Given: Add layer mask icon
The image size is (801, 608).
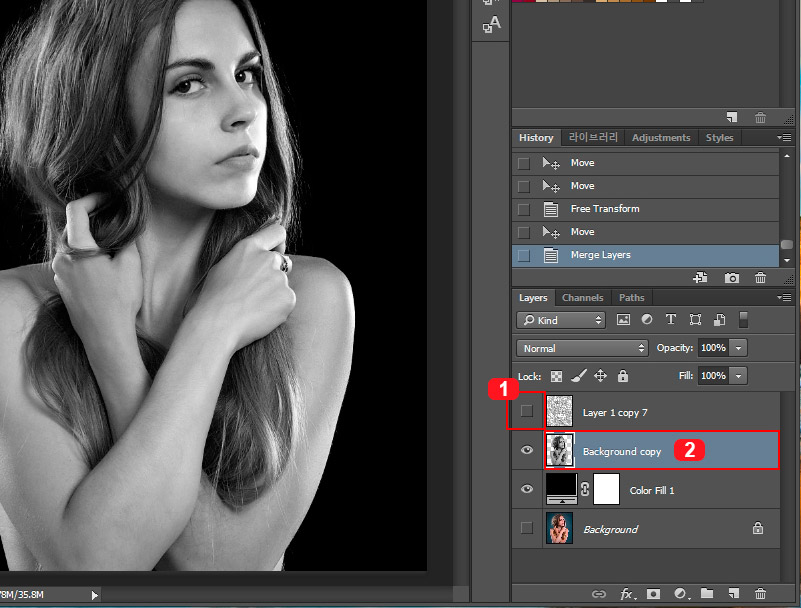Looking at the screenshot, I should pos(653,594).
